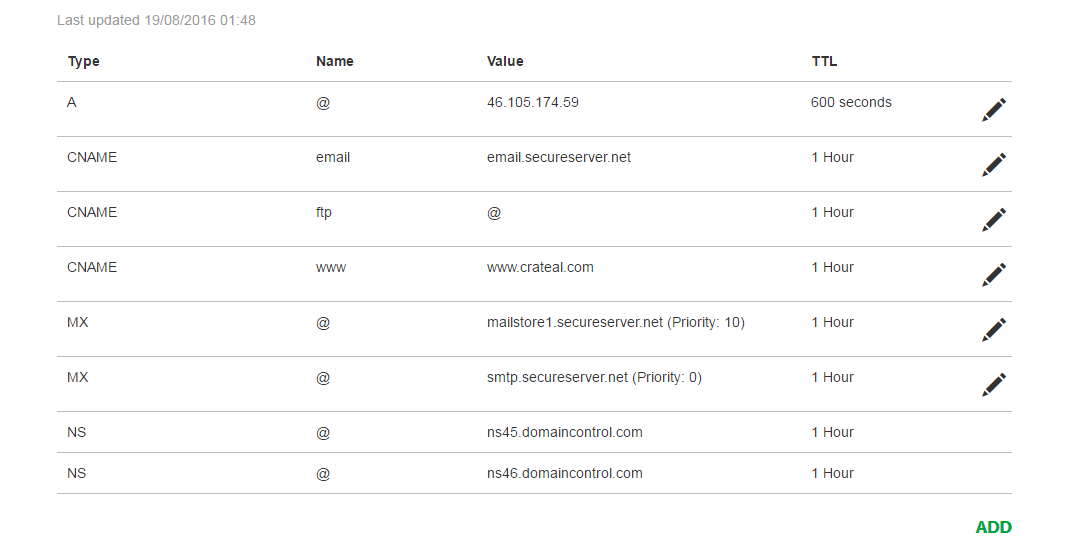
Task: Select the www.crateal.com value
Action: pyautogui.click(x=540, y=267)
